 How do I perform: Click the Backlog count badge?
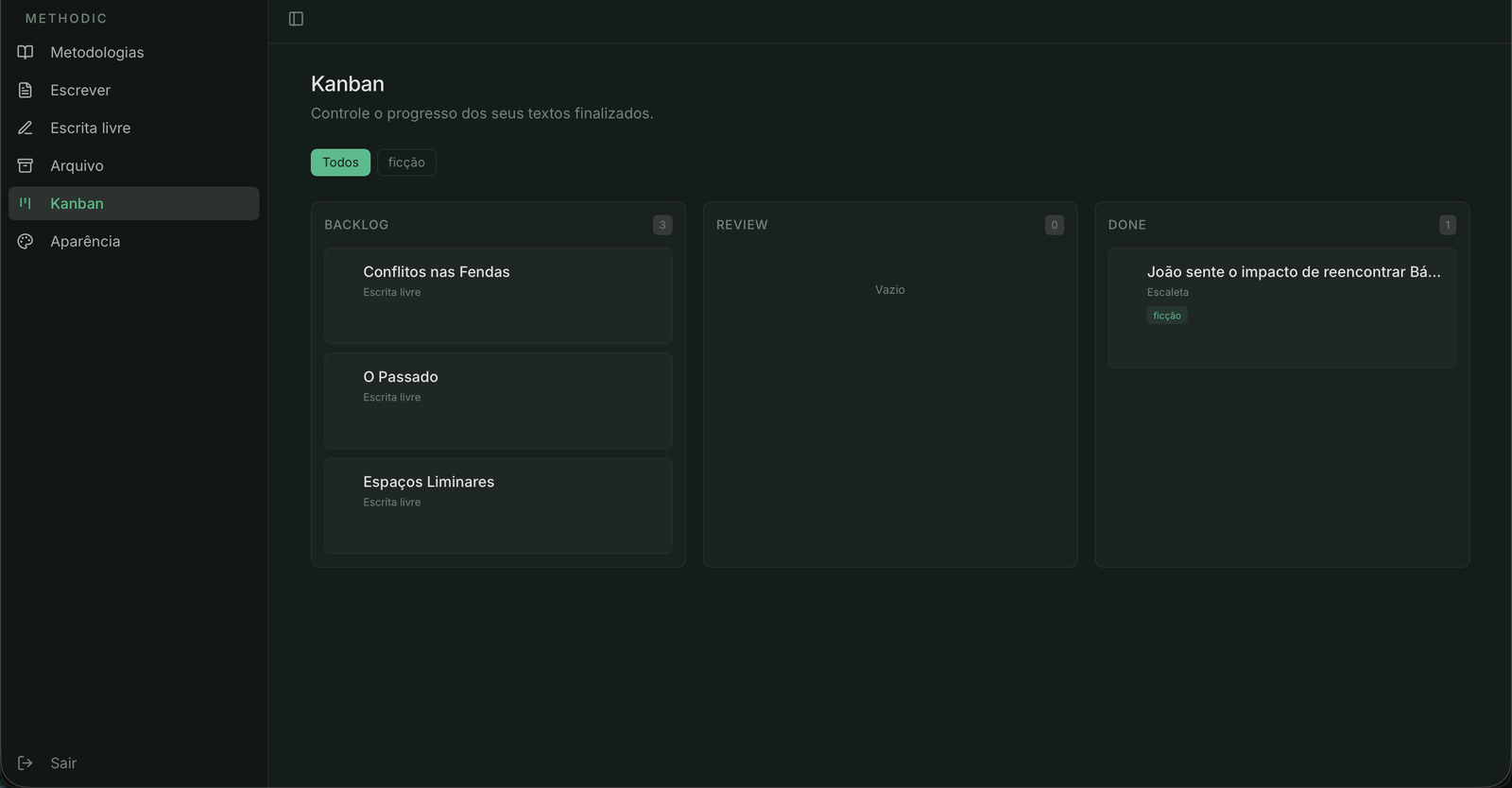[662, 225]
